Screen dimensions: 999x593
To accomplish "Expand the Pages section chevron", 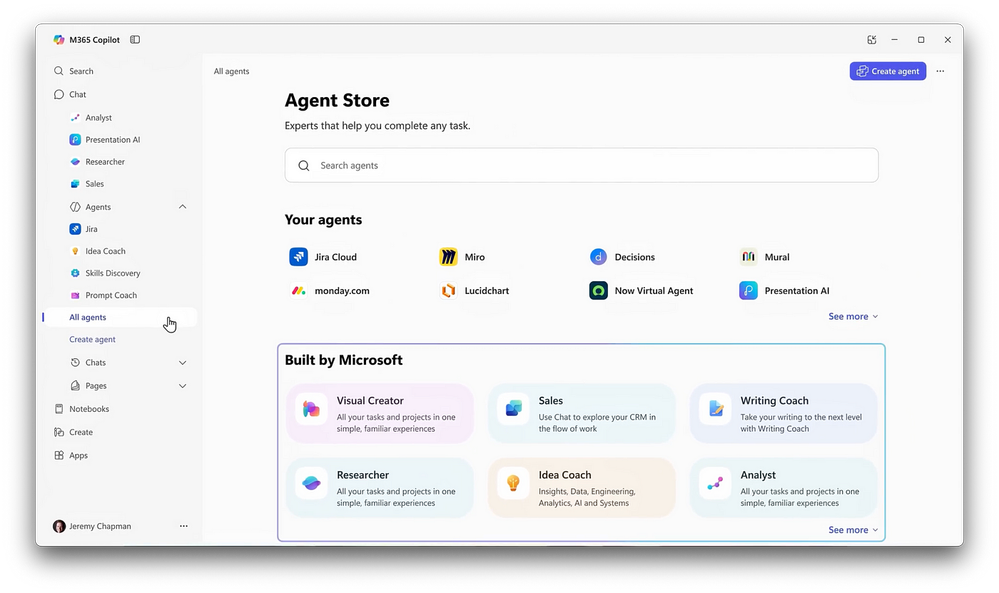I will point(182,385).
